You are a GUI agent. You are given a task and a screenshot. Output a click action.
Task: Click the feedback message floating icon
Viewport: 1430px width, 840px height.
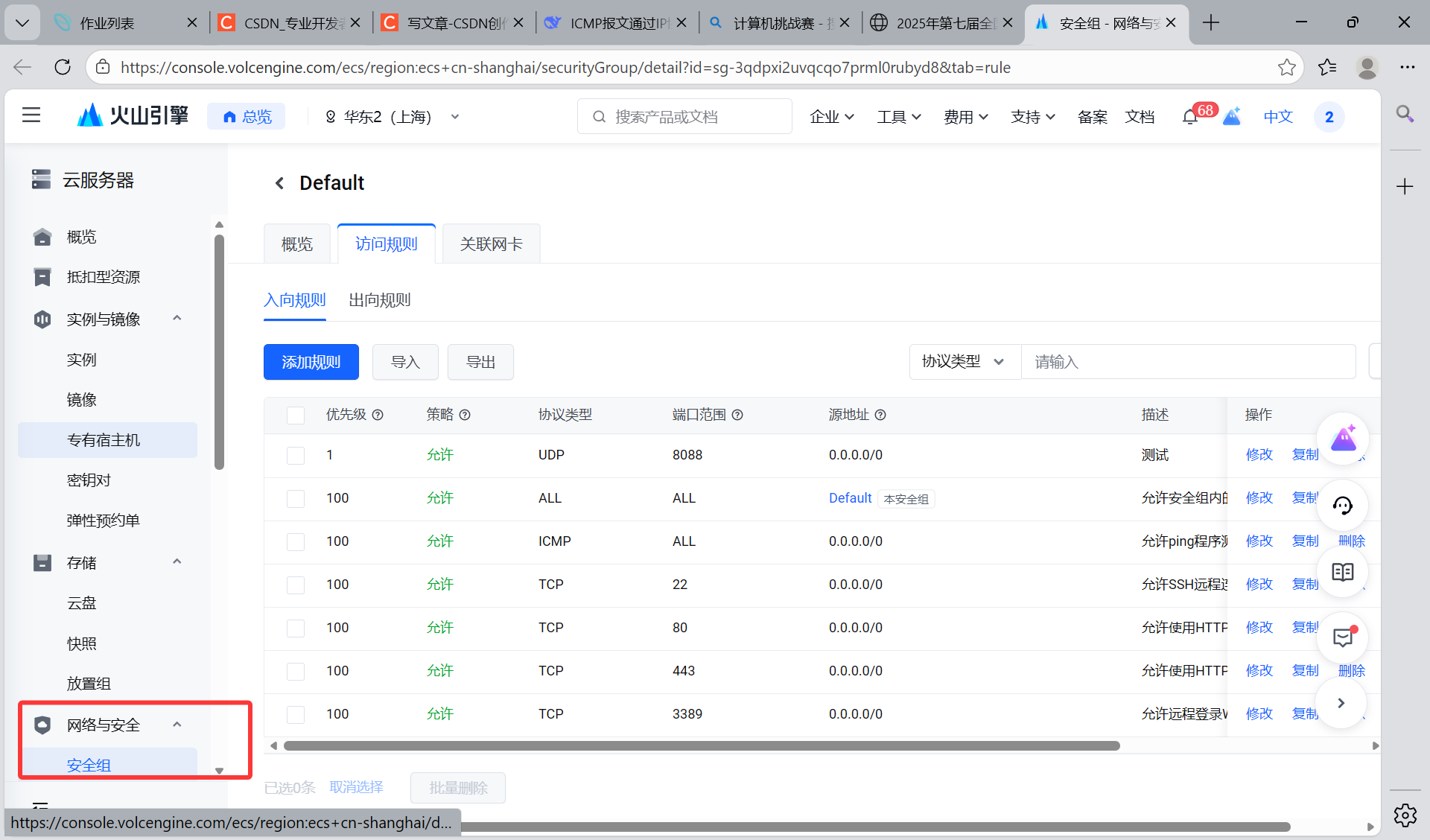tap(1342, 637)
